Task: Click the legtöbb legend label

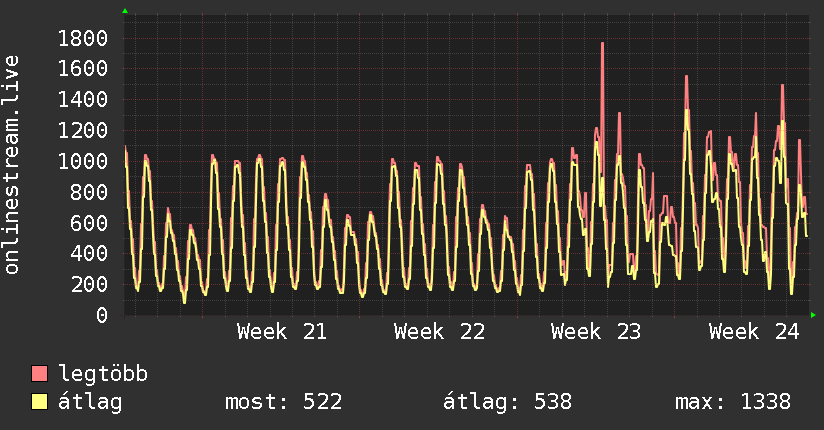Action: [103, 374]
